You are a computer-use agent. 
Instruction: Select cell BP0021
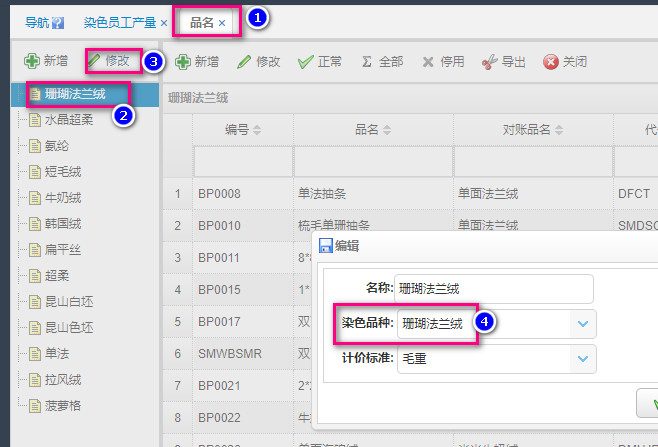pos(243,386)
